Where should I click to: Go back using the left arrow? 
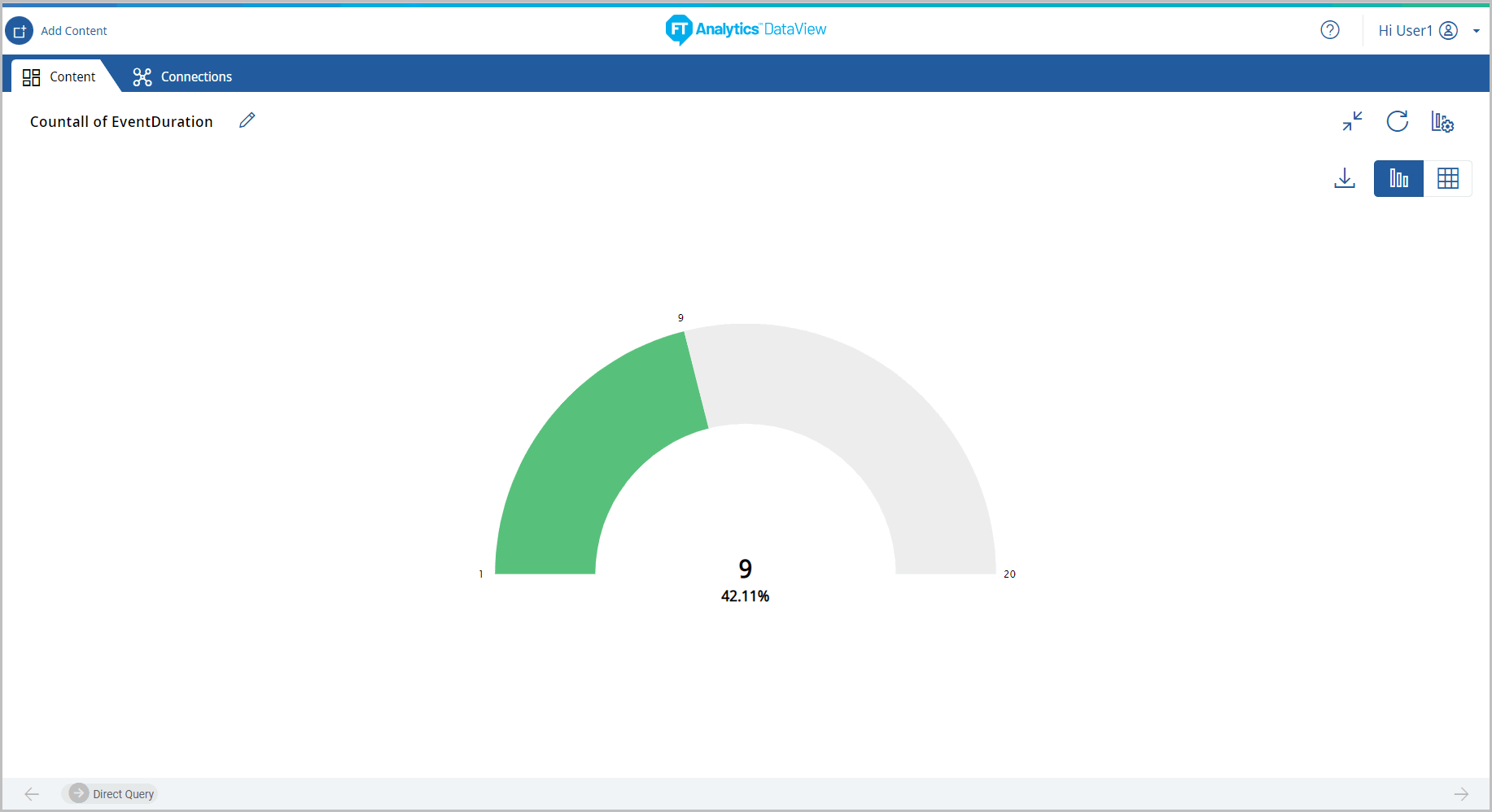pos(32,794)
